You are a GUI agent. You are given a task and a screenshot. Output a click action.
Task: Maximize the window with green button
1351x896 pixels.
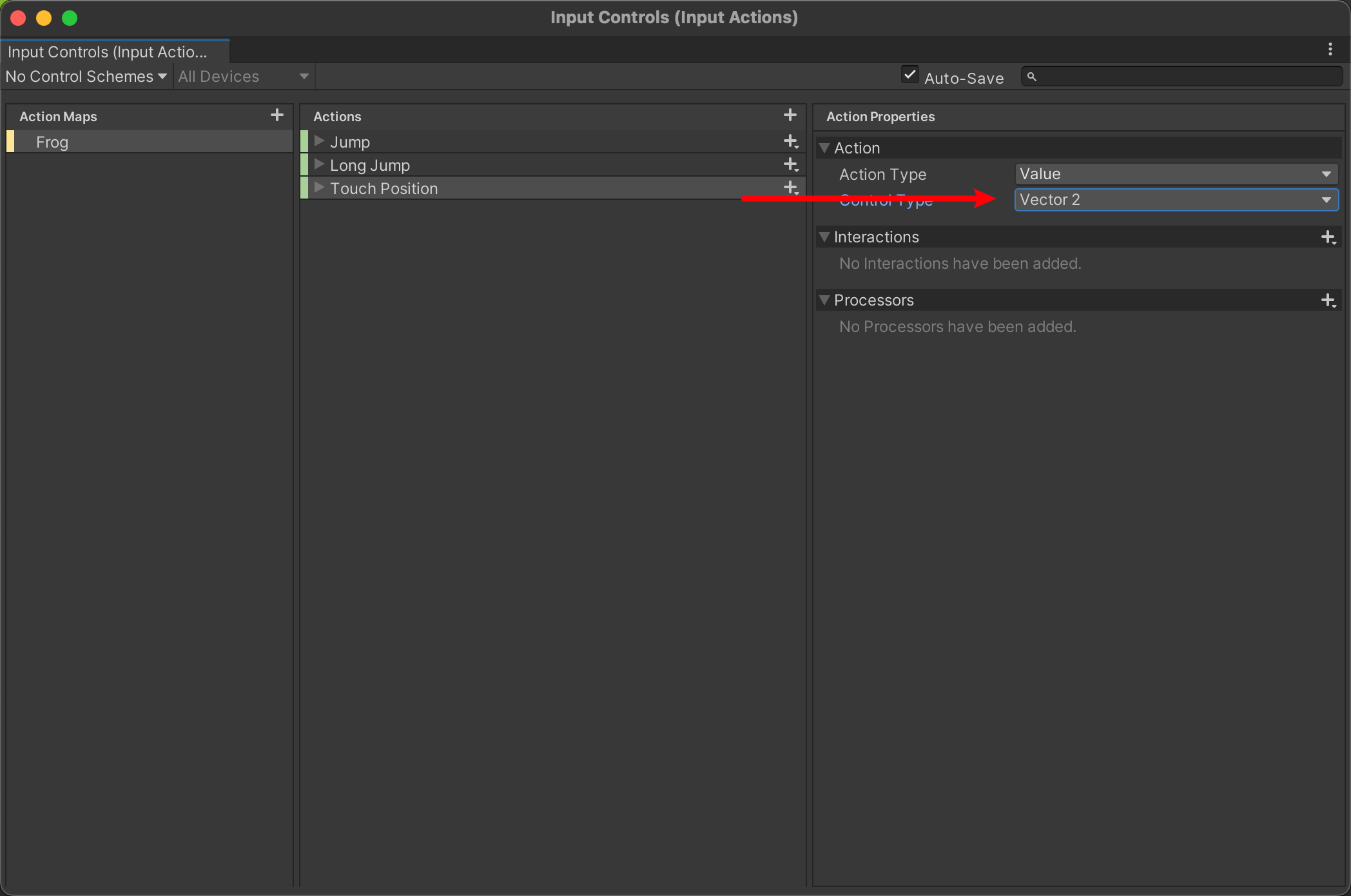click(x=70, y=18)
